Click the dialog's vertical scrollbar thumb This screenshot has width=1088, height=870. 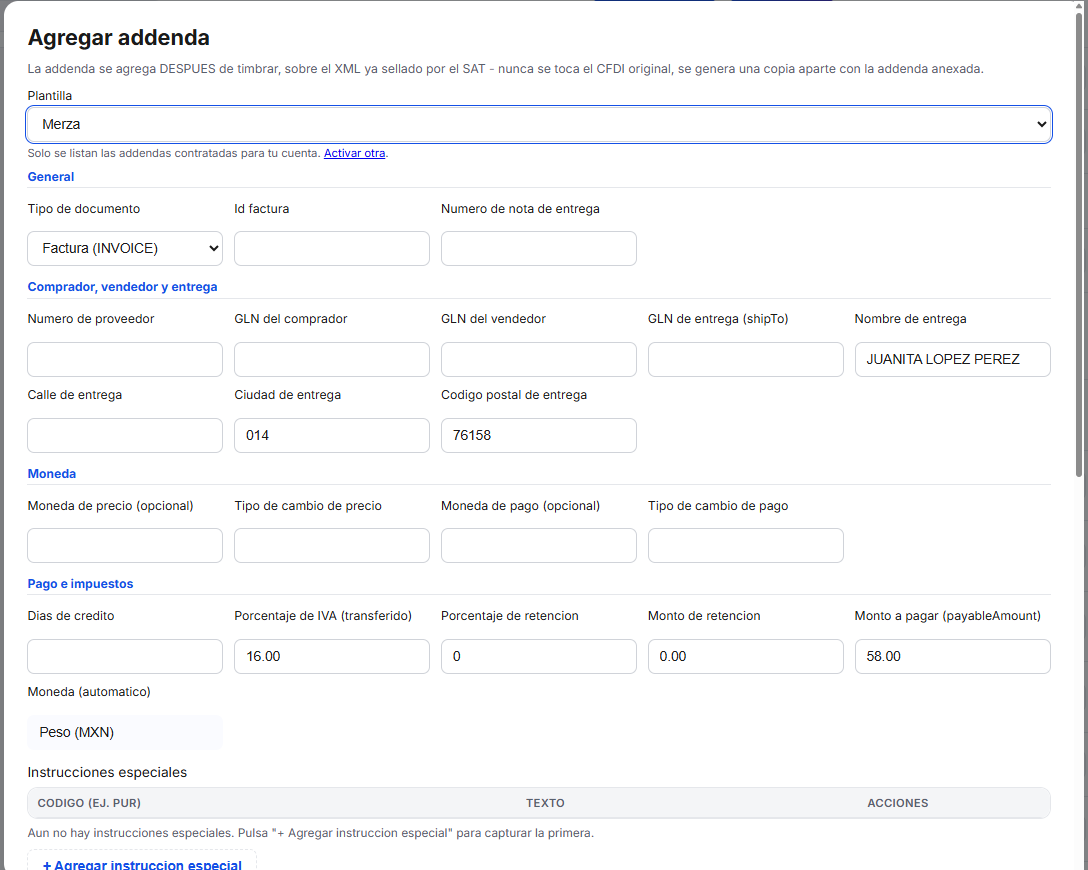[1079, 243]
